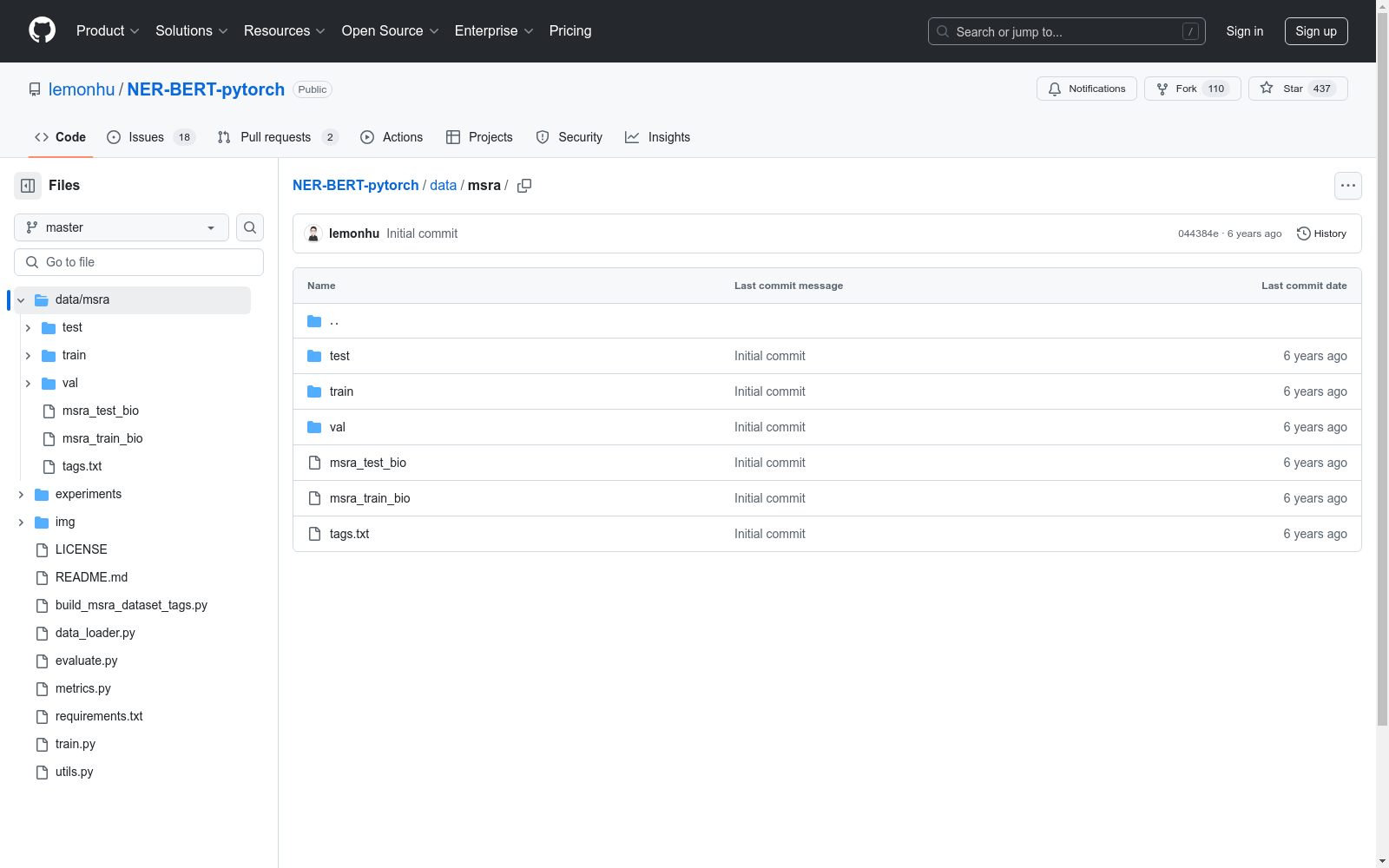Open utils.py in sidebar
Screen dimensions: 1389x868
pyautogui.click(x=74, y=772)
